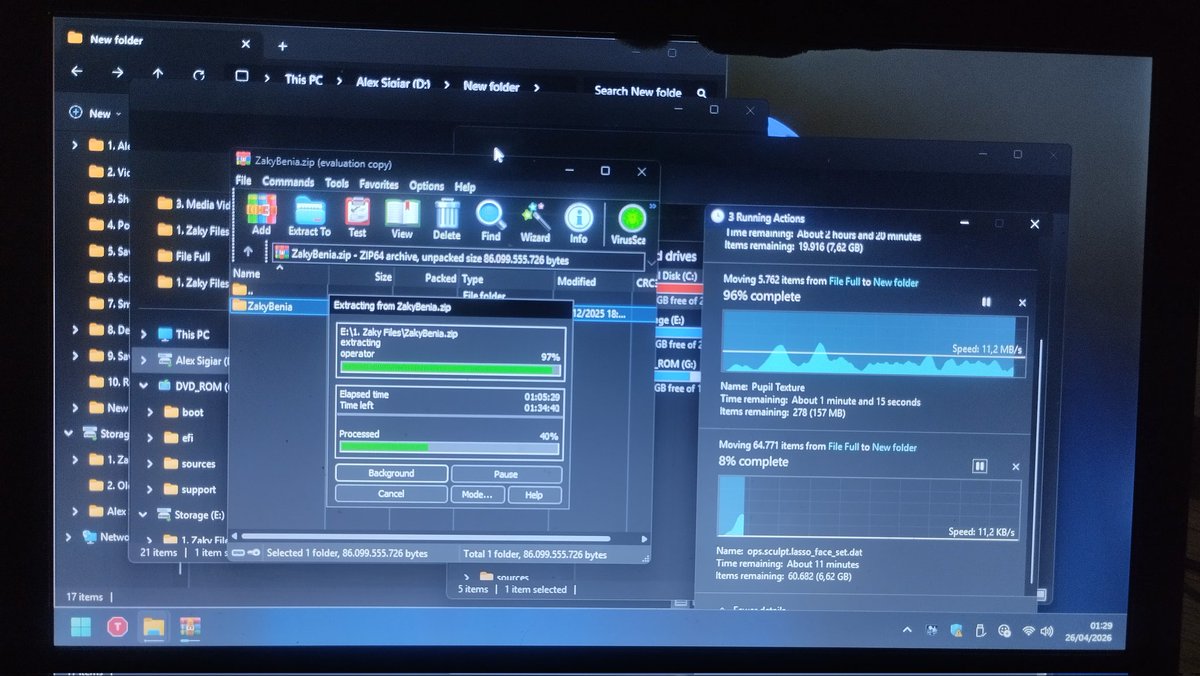
Task: Expand the efi folder node
Action: [150, 438]
